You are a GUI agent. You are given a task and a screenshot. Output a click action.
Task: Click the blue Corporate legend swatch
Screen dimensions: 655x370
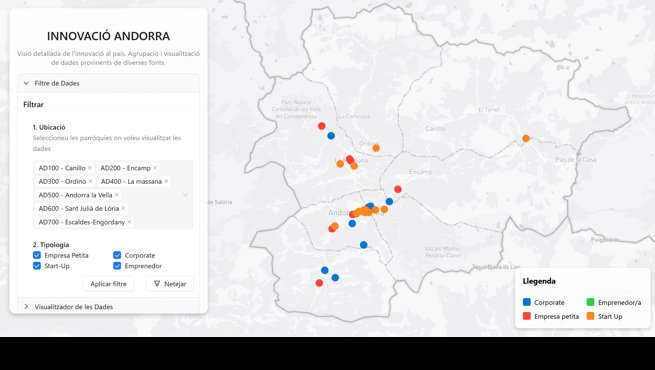[527, 302]
